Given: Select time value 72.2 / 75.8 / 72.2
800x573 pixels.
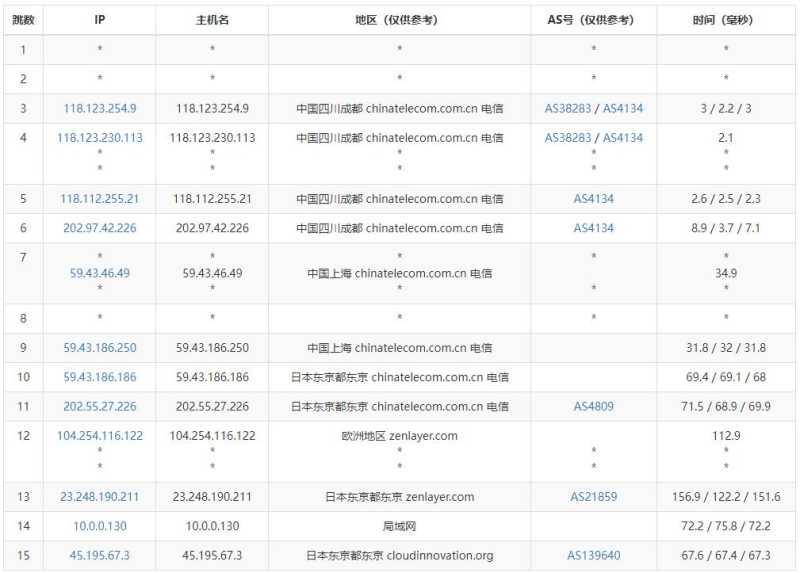Looking at the screenshot, I should (726, 526).
